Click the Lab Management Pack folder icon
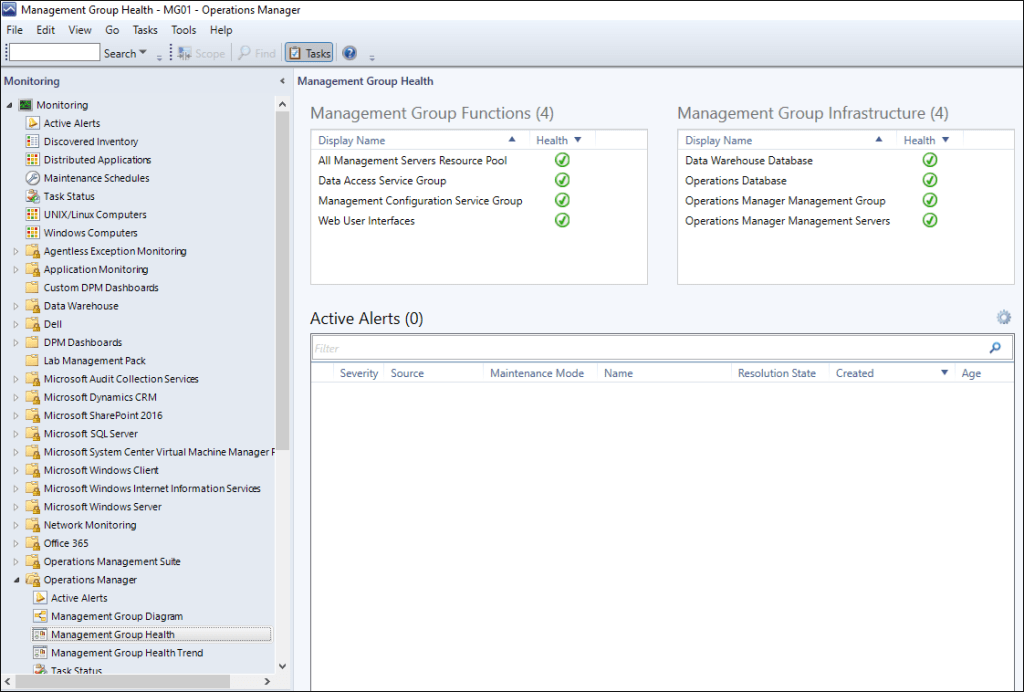Image resolution: width=1024 pixels, height=692 pixels. click(33, 360)
